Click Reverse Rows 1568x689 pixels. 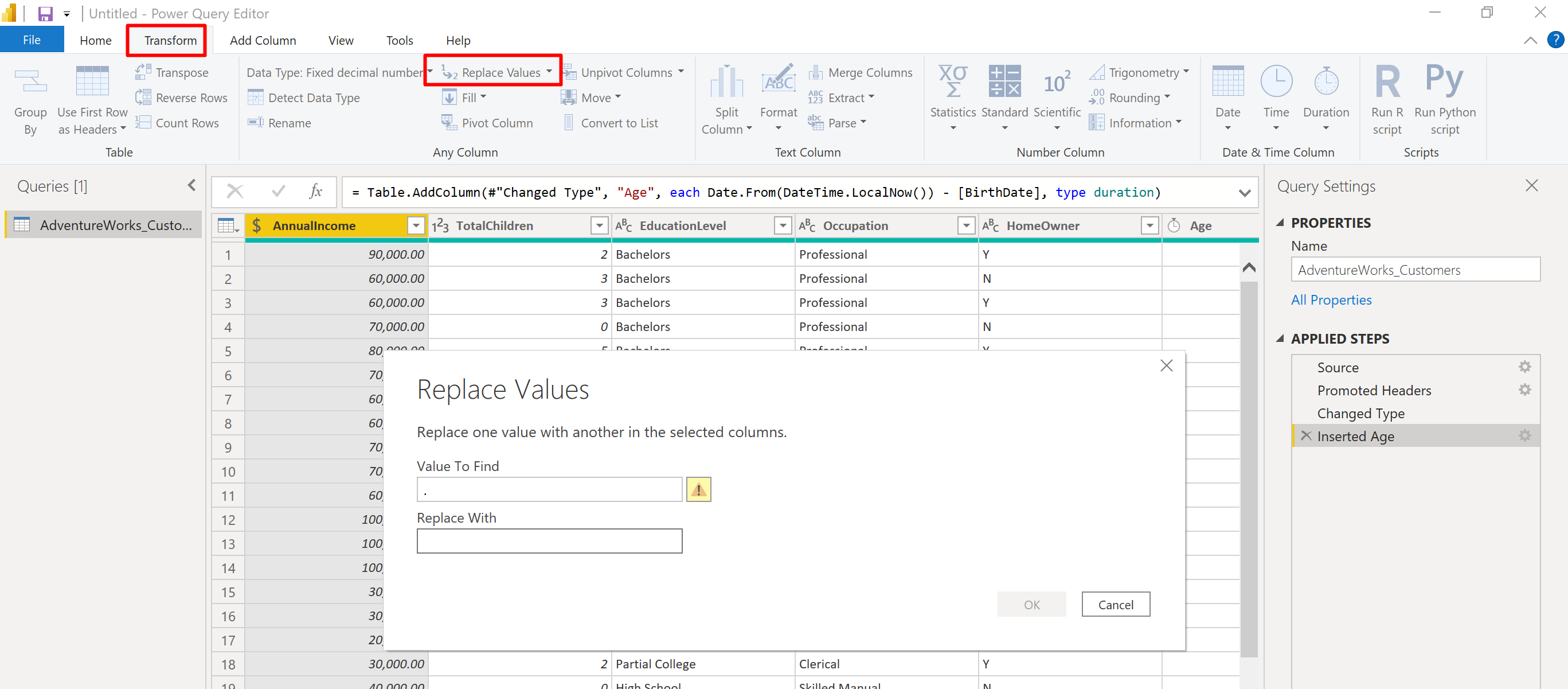181,98
